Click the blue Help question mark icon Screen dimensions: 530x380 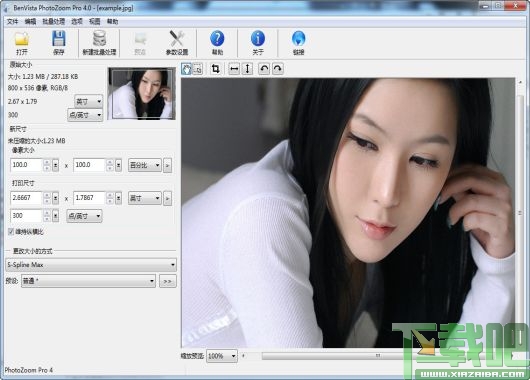[x=217, y=39]
